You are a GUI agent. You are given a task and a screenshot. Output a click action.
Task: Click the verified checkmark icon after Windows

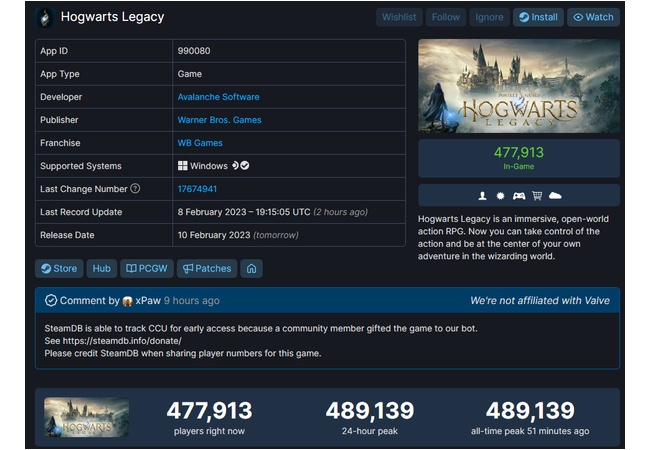tap(245, 165)
